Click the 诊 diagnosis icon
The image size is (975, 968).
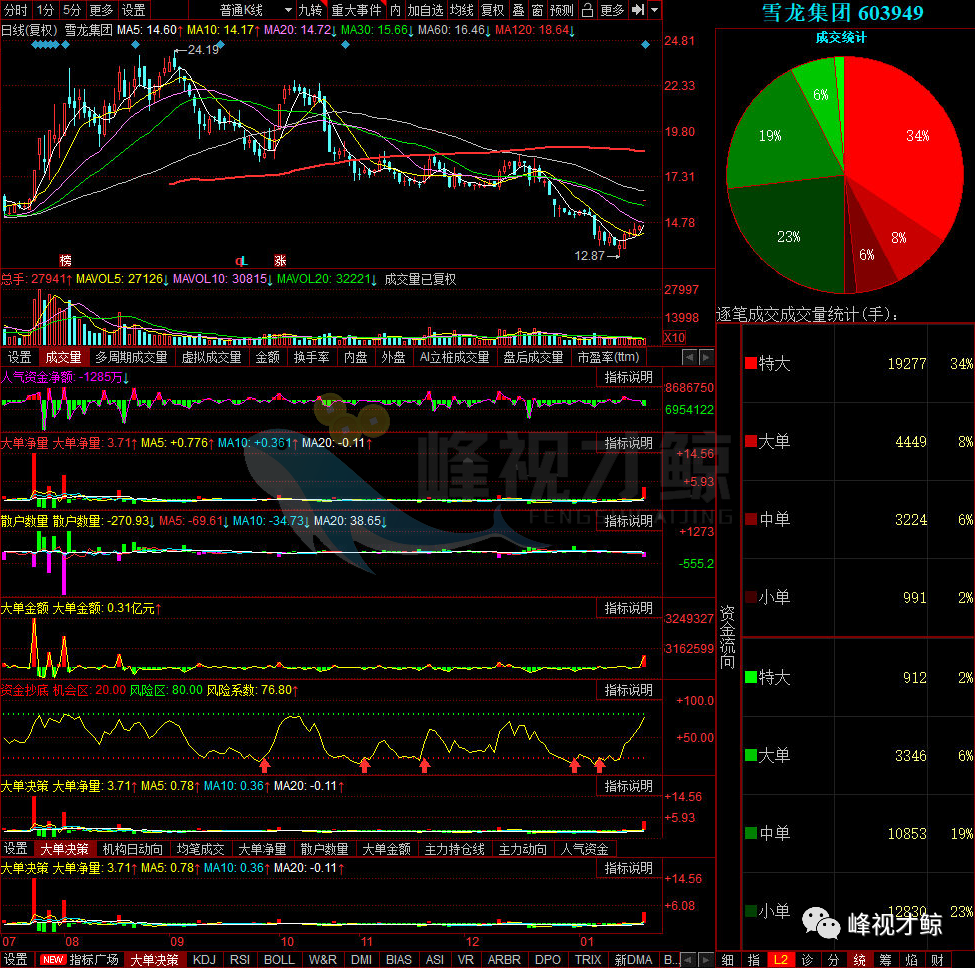(x=807, y=960)
